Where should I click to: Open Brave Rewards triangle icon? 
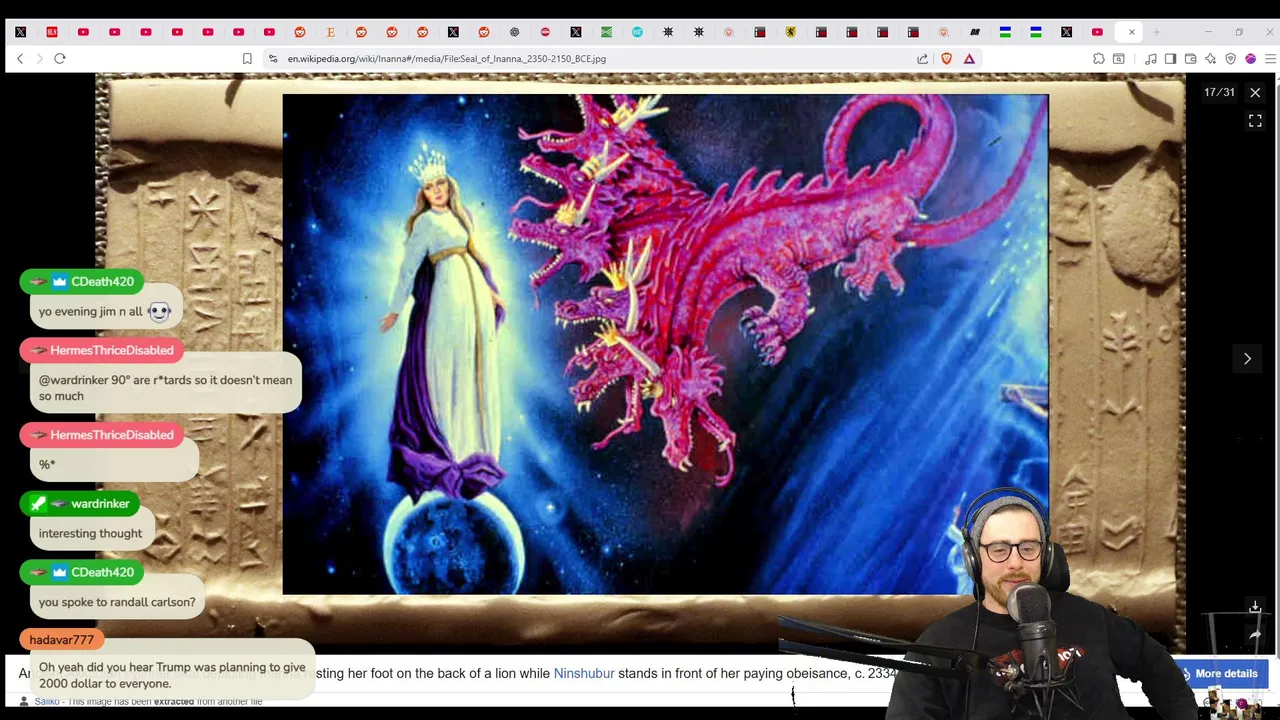(x=969, y=59)
